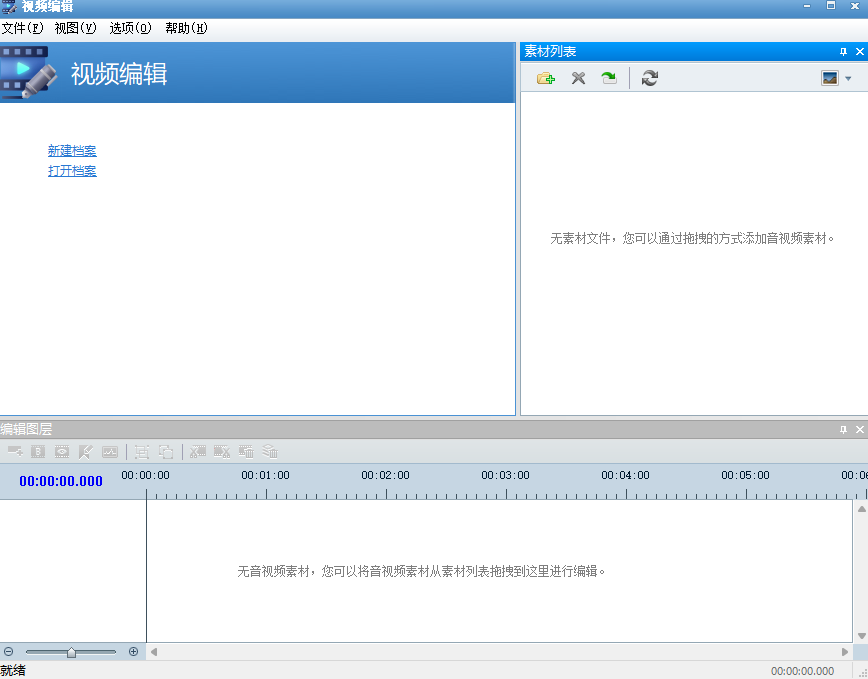Click the timeline horizontal scroll left arrow

(154, 652)
